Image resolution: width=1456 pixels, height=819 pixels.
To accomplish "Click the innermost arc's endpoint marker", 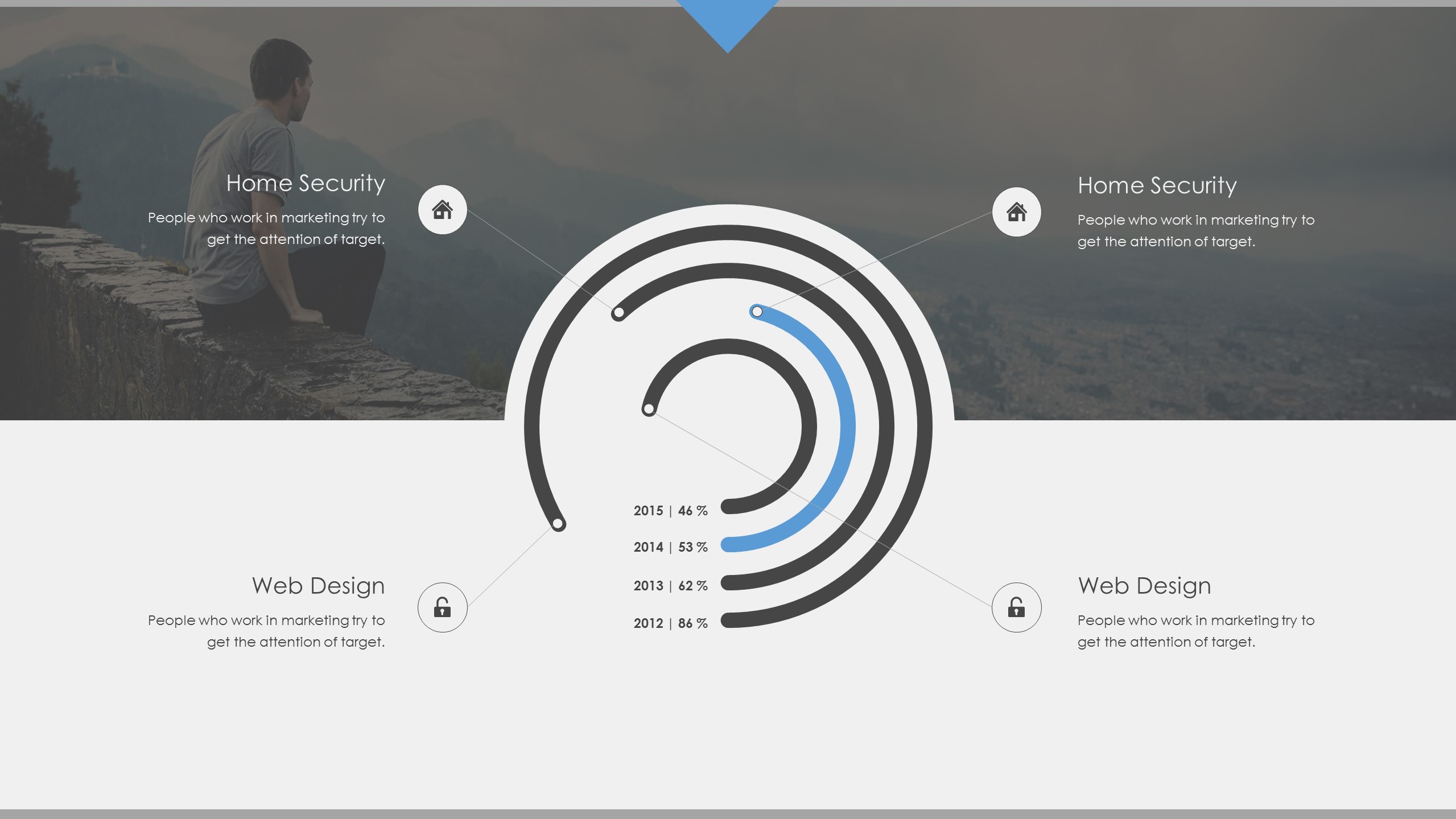I will (x=648, y=408).
